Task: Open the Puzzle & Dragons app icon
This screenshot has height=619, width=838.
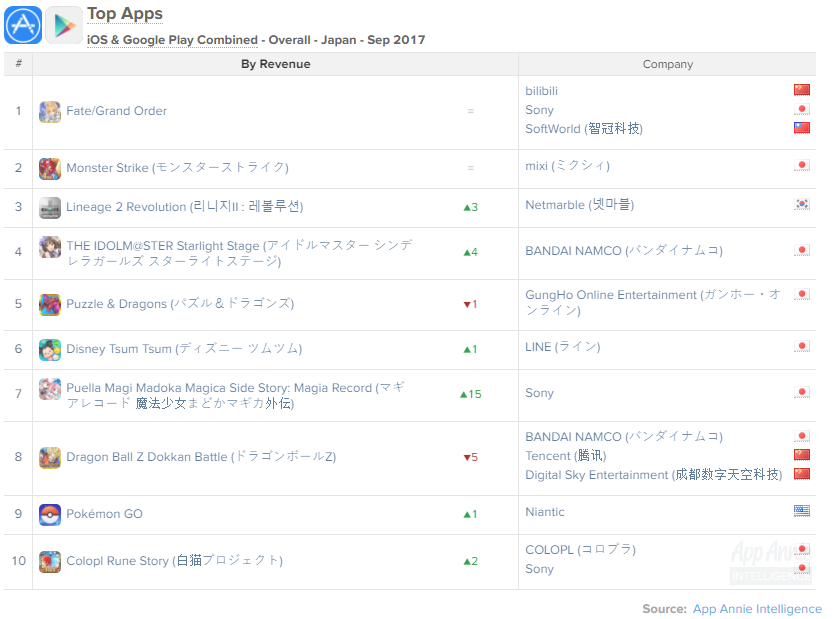Action: click(50, 305)
